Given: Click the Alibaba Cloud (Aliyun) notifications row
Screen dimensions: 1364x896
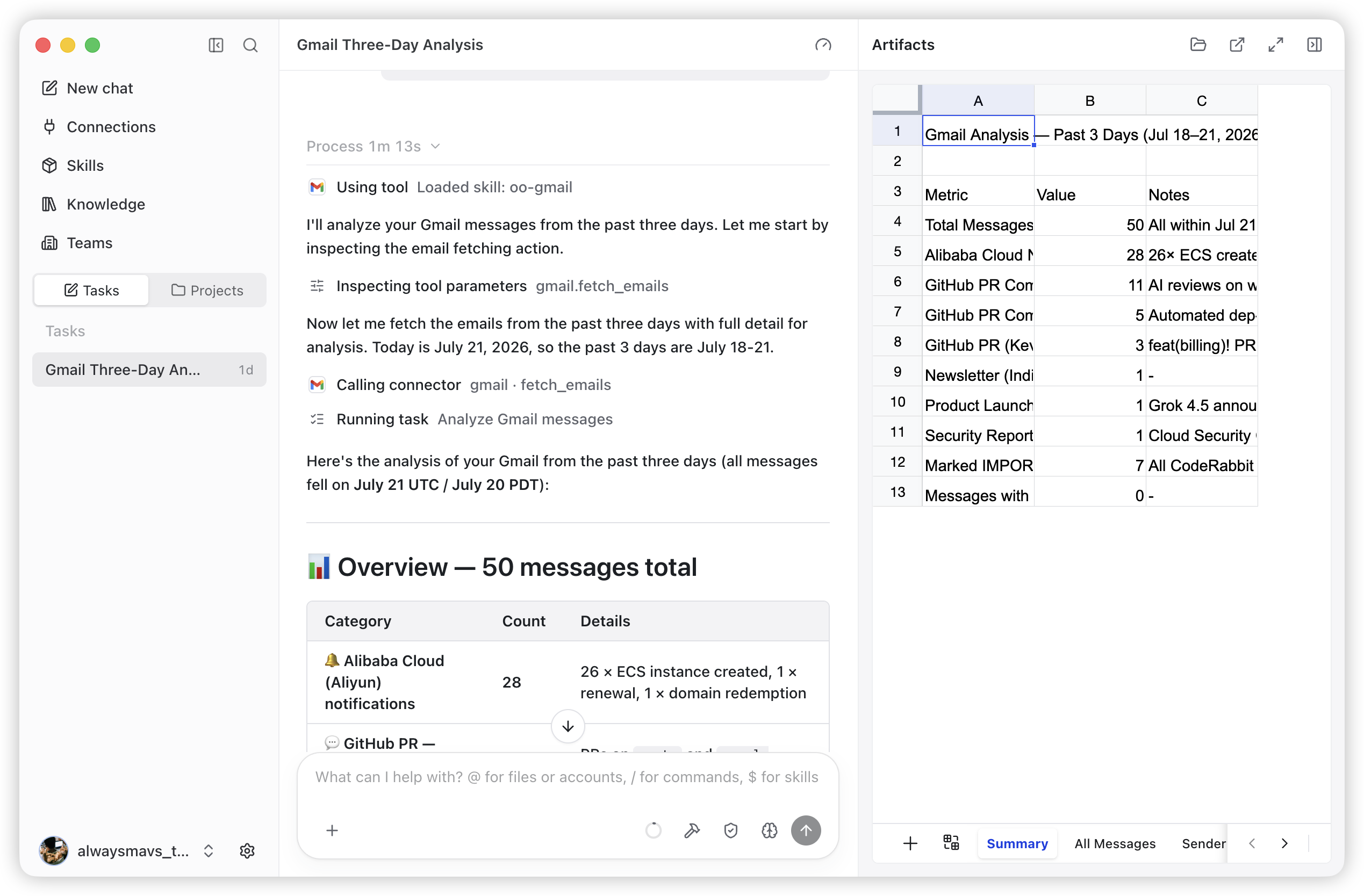Looking at the screenshot, I should 568,682.
